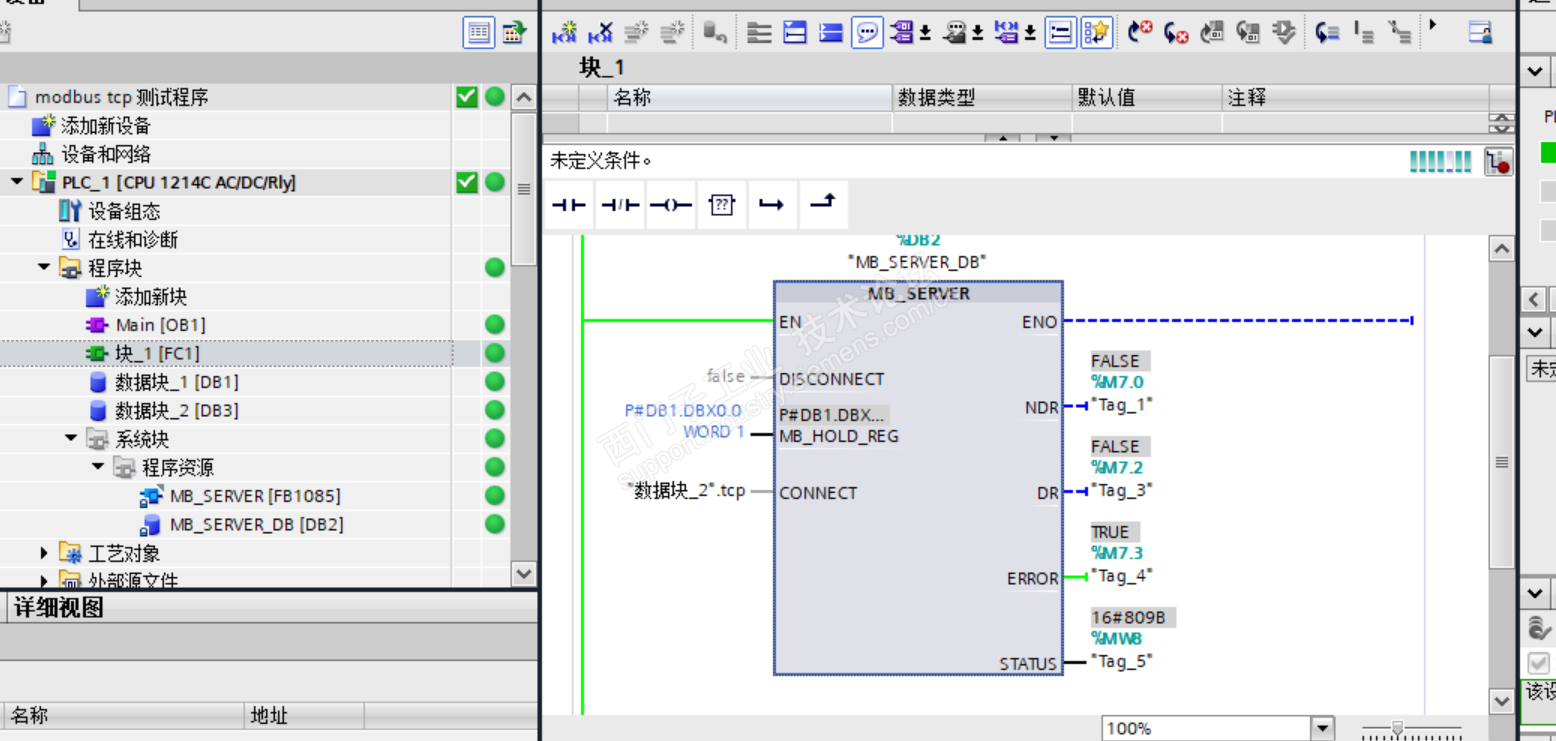Click the 数据类型 column header

click(x=982, y=97)
